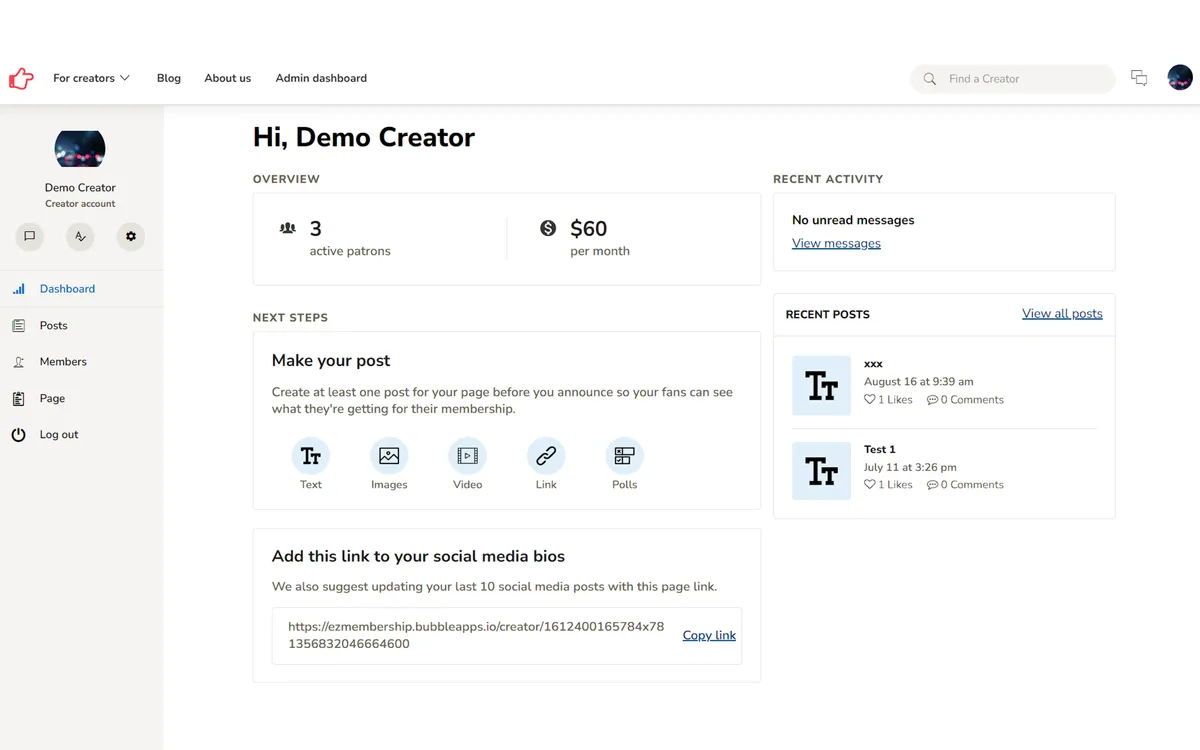This screenshot has height=750, width=1200.
Task: Open the post titled xxx
Action: pyautogui.click(x=873, y=364)
